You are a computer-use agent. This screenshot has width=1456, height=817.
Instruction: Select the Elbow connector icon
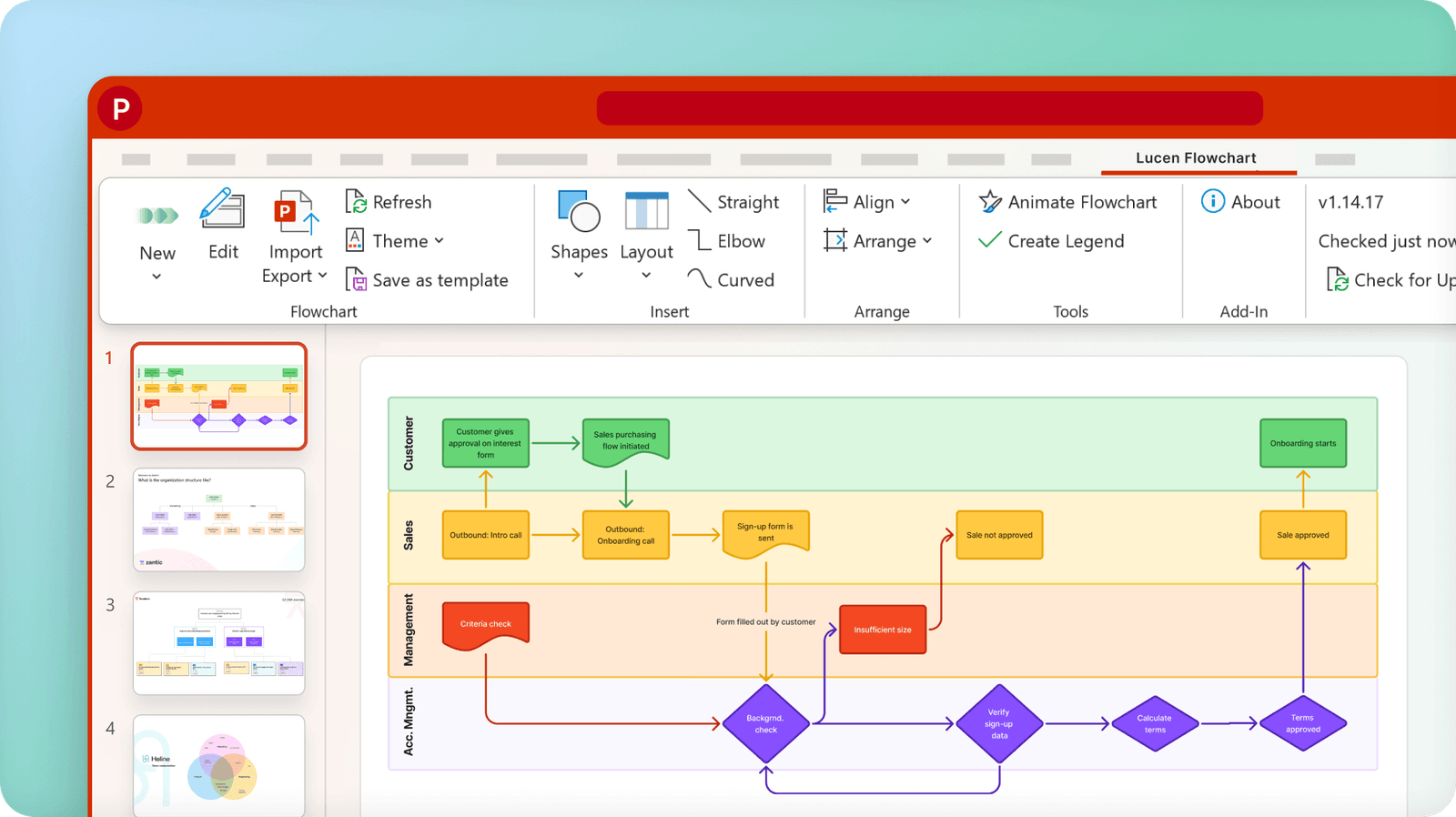[699, 240]
